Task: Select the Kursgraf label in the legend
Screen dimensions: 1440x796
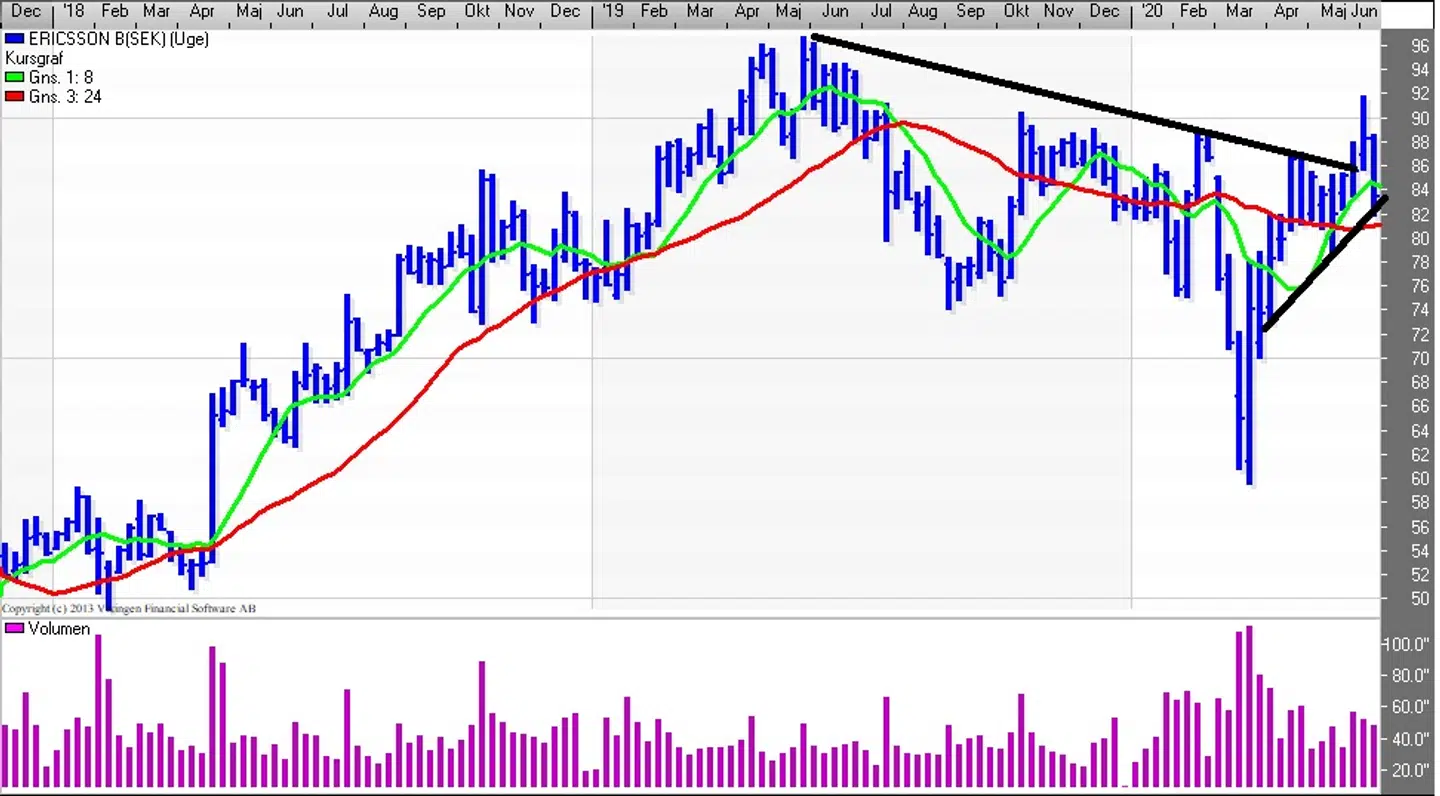Action: pos(35,59)
